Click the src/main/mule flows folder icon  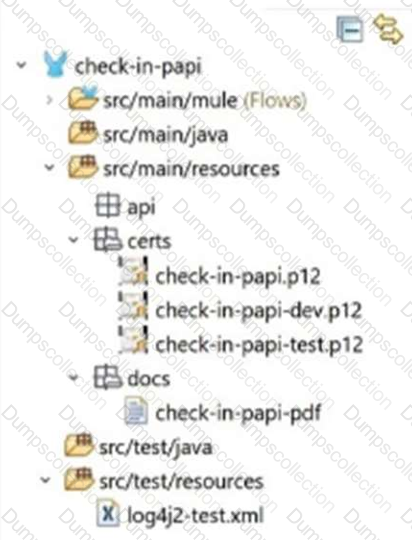point(83,97)
